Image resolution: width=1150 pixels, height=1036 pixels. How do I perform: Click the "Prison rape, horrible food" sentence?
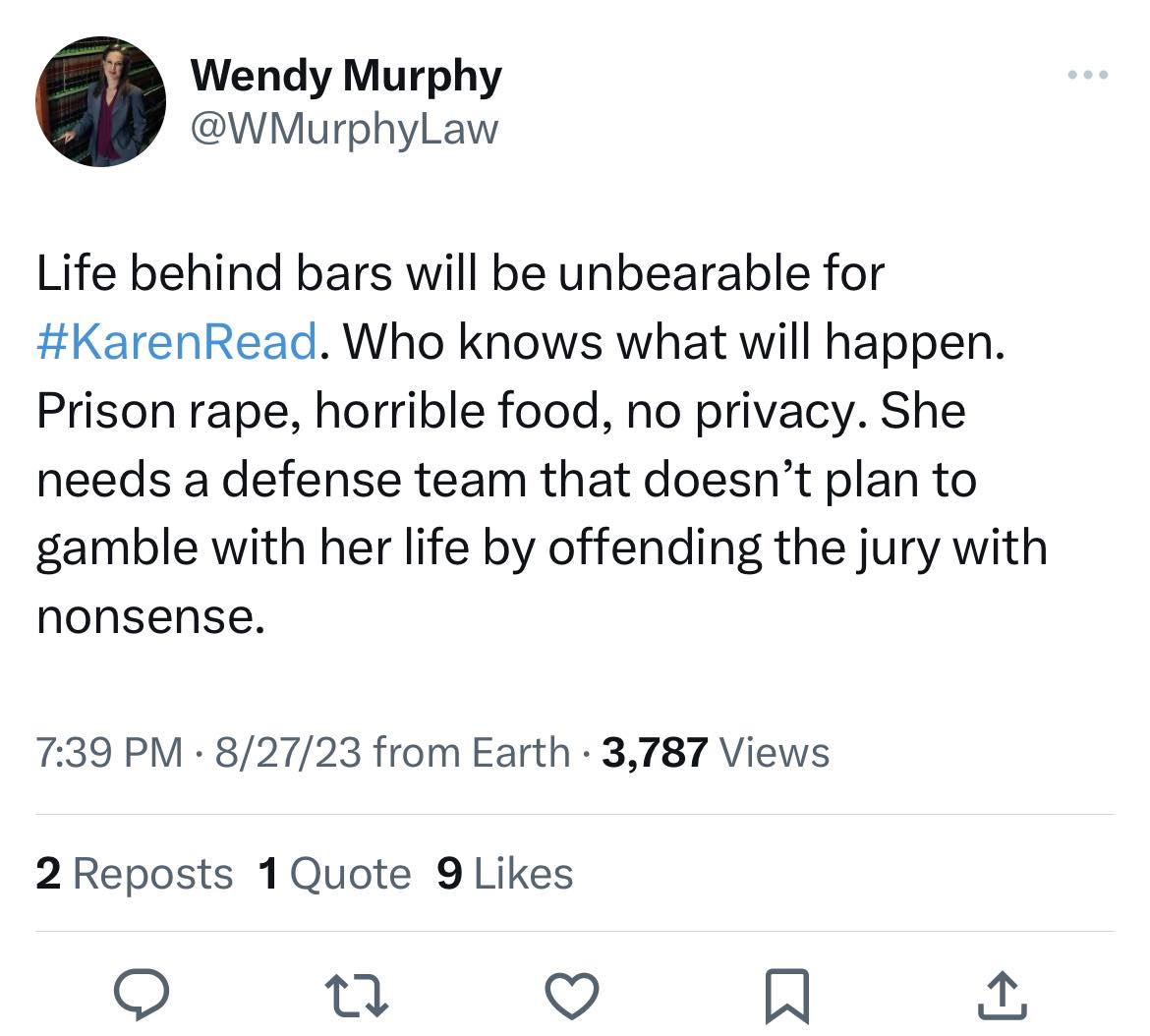[x=315, y=410]
